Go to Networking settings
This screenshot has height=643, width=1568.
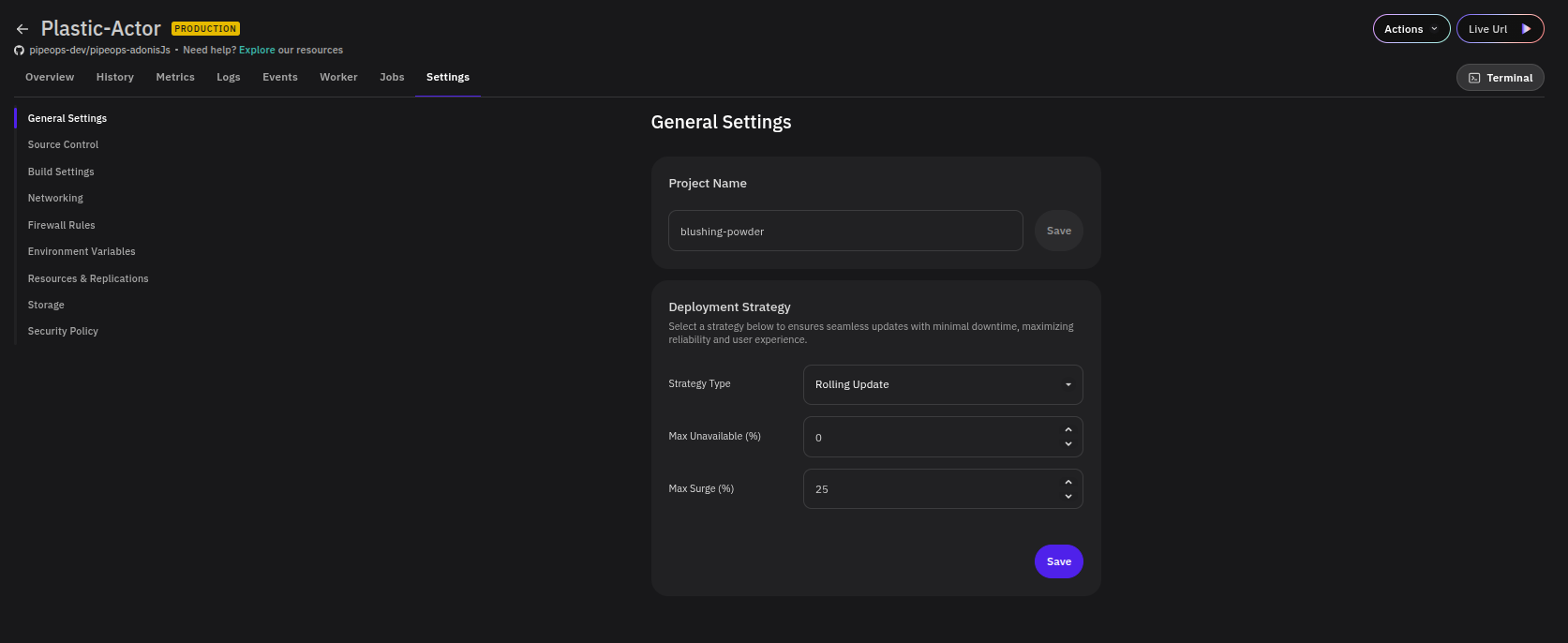[55, 198]
